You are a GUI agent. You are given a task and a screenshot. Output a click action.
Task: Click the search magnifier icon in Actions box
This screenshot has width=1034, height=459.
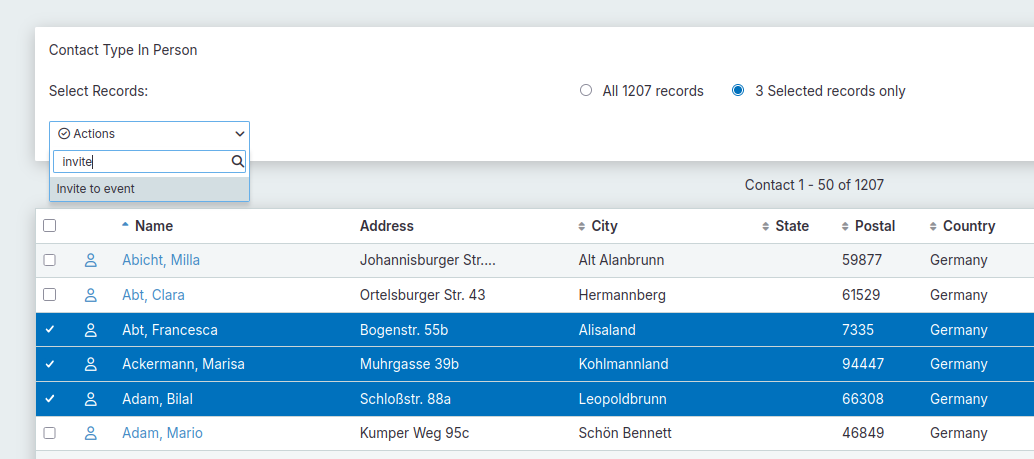pyautogui.click(x=238, y=161)
